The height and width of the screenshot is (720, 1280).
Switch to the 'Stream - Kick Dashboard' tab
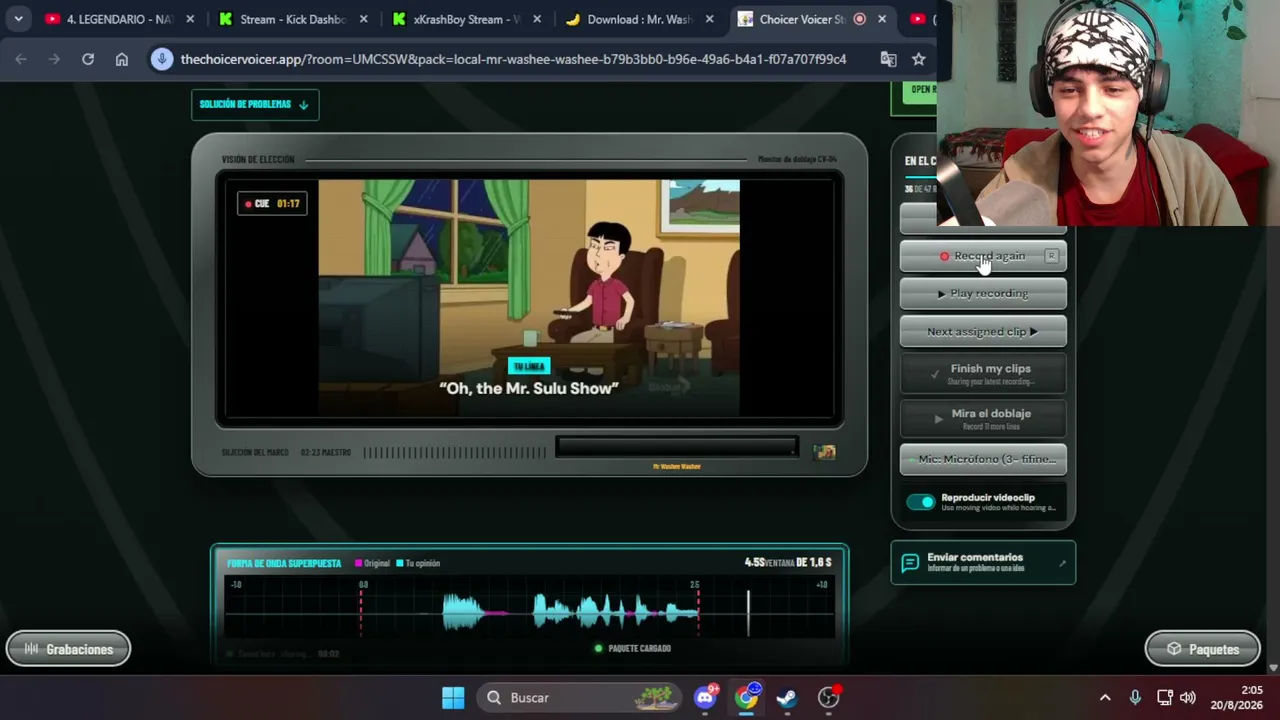coord(282,19)
